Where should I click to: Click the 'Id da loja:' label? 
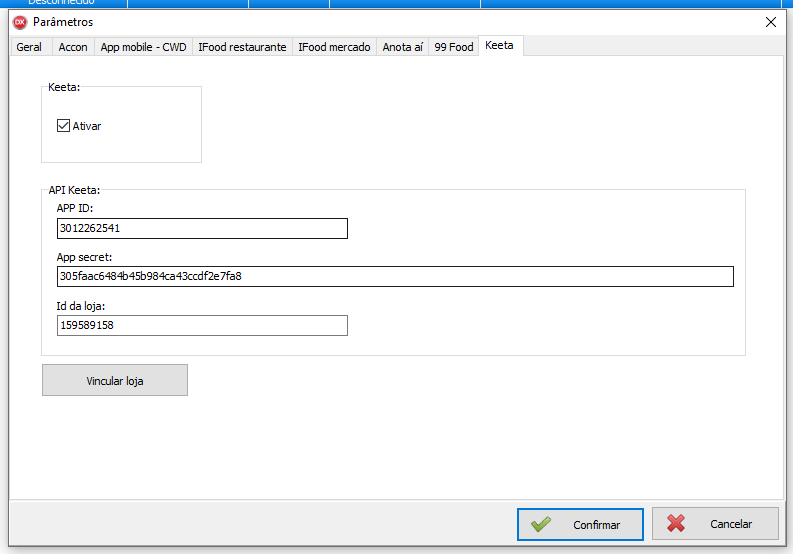[81, 306]
